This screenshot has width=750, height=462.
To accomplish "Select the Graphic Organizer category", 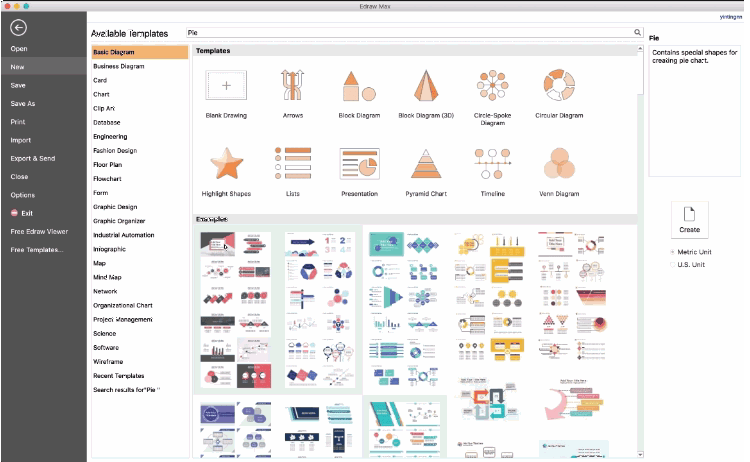I will [x=119, y=221].
